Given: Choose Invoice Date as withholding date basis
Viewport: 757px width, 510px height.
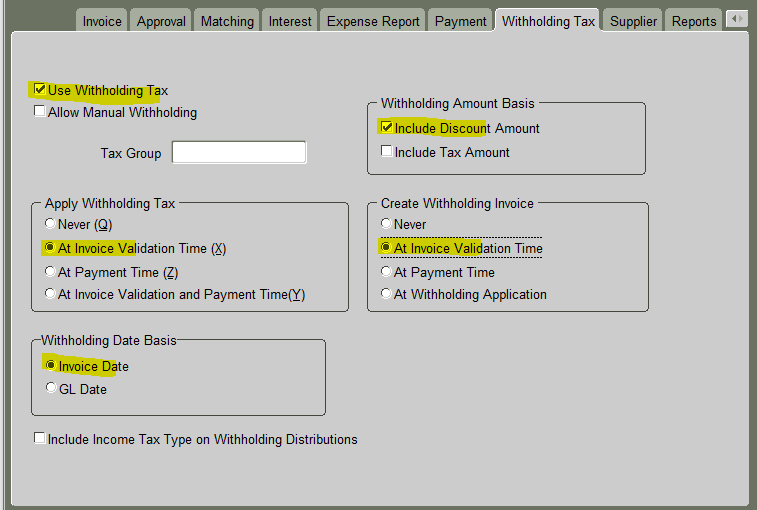Looking at the screenshot, I should 51,365.
